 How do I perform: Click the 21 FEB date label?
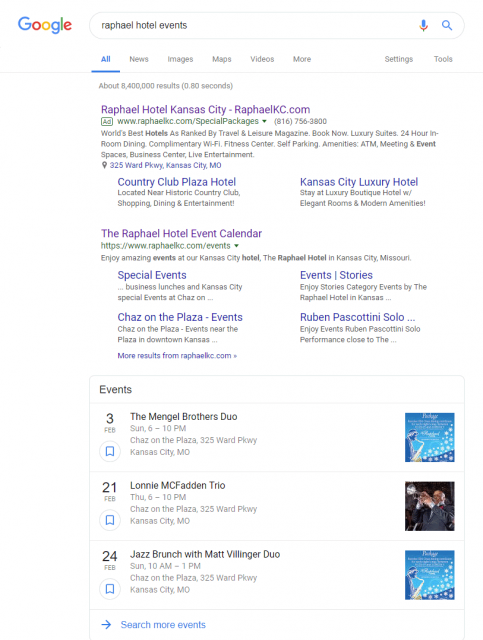click(x=110, y=491)
